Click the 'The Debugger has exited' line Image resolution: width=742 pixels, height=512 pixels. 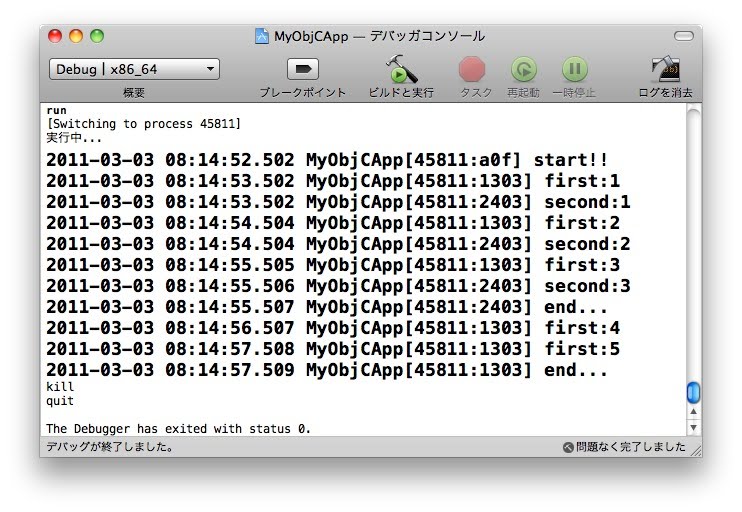tap(179, 428)
